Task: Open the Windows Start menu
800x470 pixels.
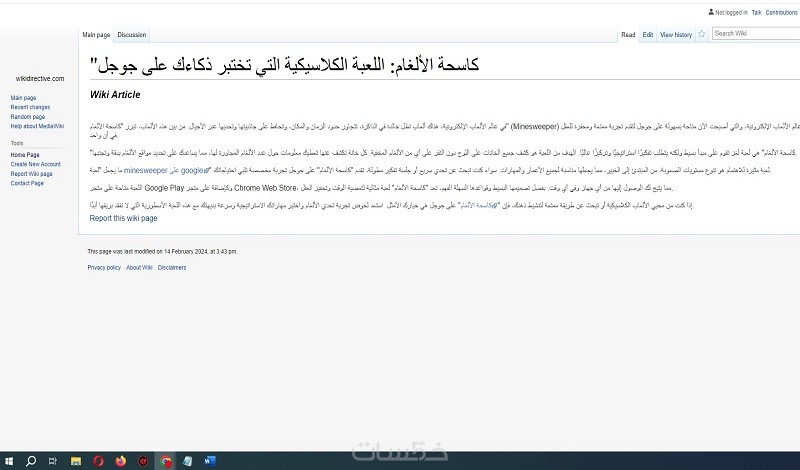Action: [x=8, y=461]
